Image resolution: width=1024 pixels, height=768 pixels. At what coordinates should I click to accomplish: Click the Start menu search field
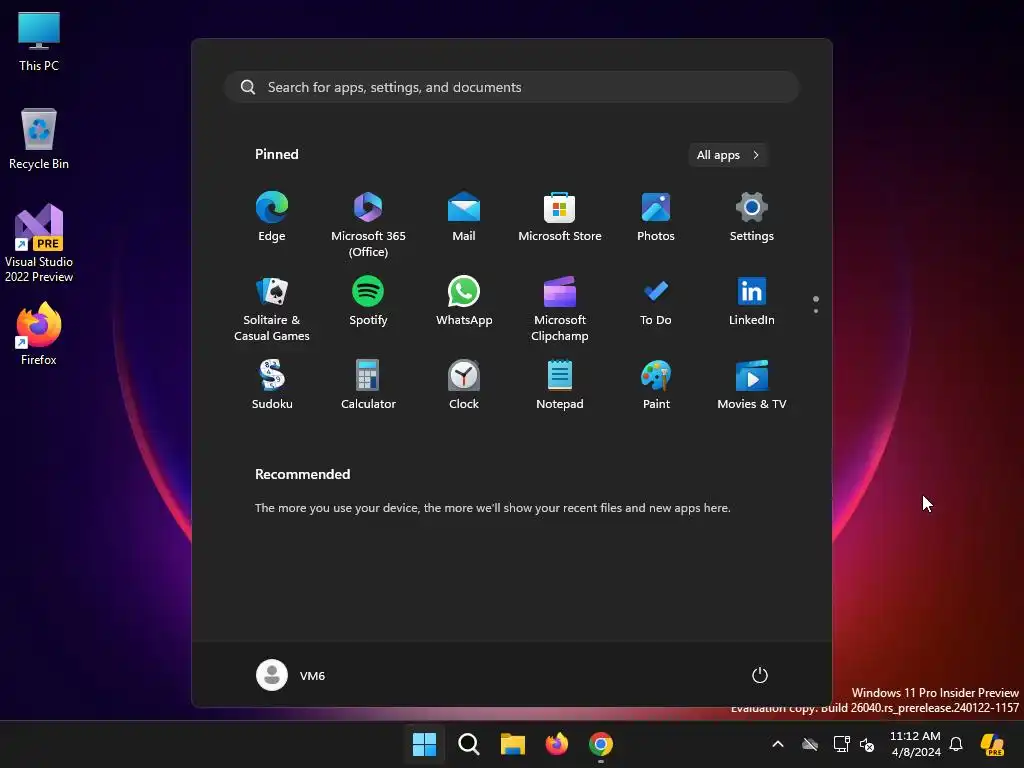(511, 87)
